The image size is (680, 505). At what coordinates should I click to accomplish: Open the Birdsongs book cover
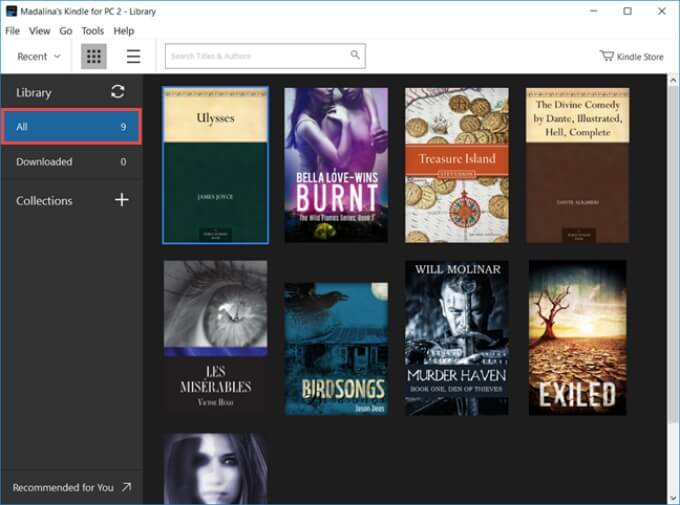336,349
